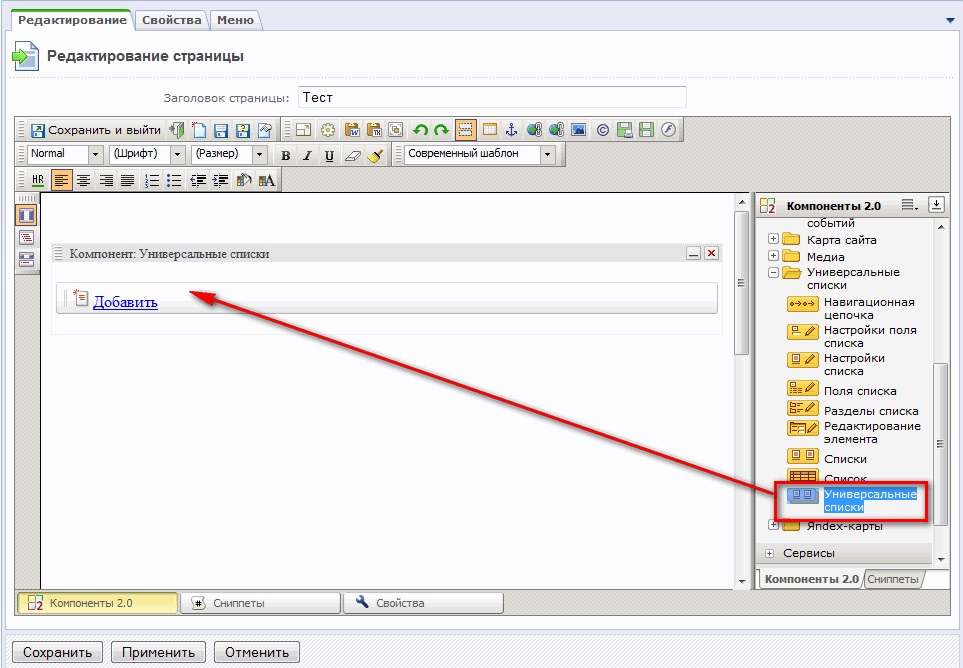Screen dimensions: 963x668
Task: Insert a table using the toolbar icon
Action: click(489, 130)
